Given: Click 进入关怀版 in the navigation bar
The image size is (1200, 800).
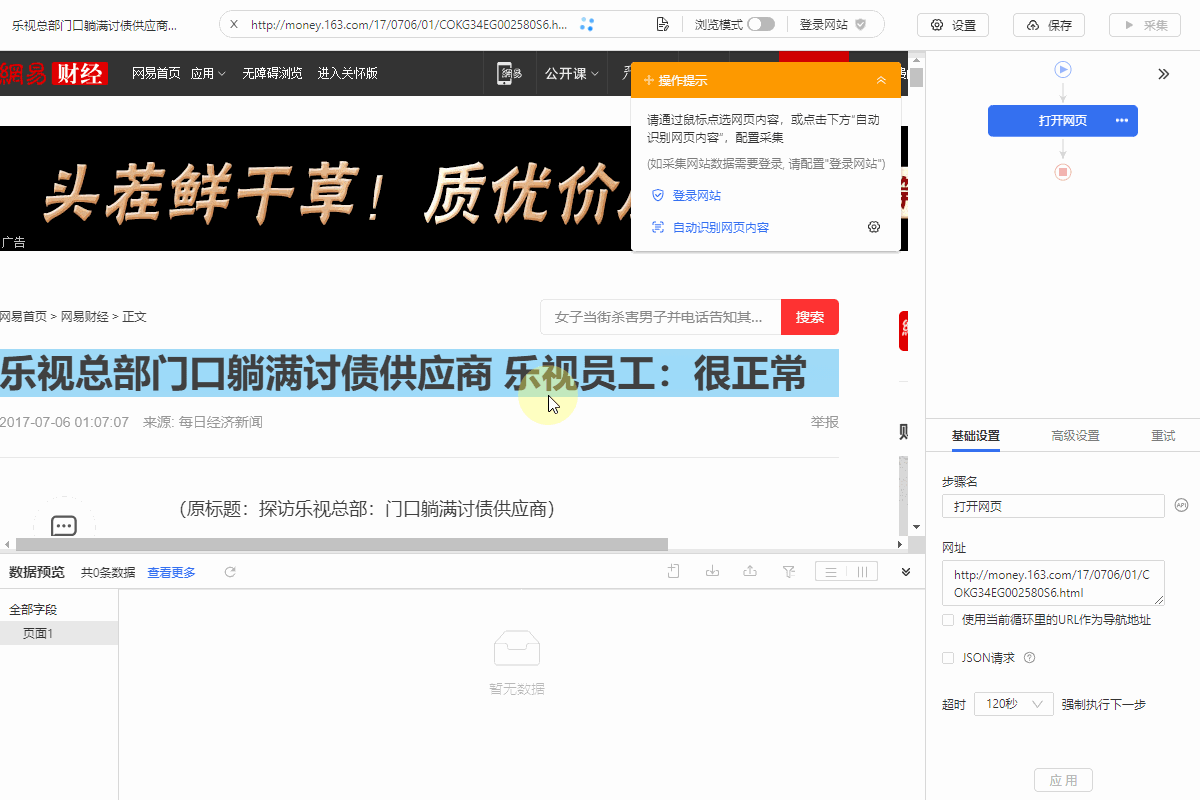Looking at the screenshot, I should click(347, 73).
